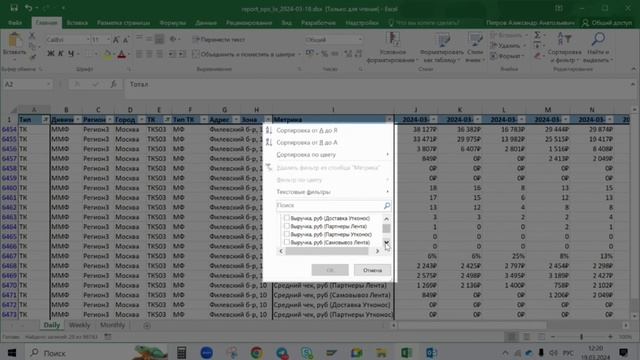This screenshot has height=360, width=640.
Task: Click 'Объединить и поместить в центре' button
Action: (x=244, y=54)
